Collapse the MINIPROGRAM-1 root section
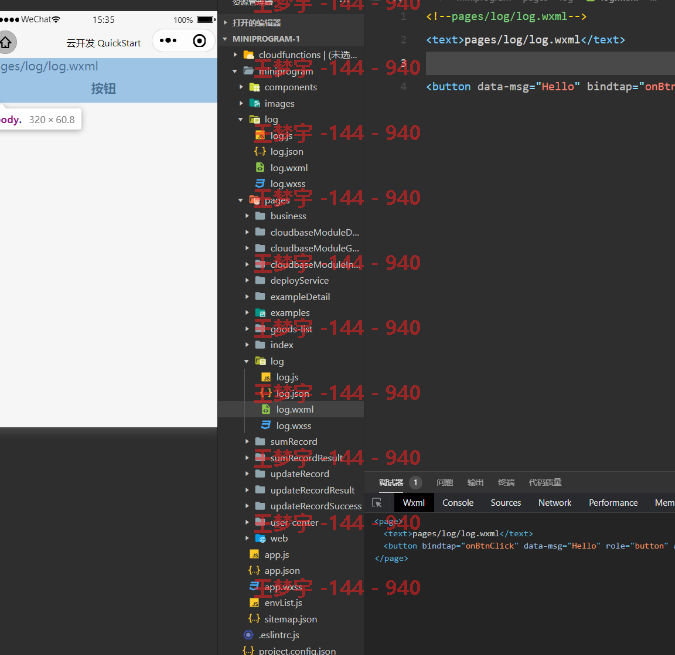 click(x=225, y=39)
